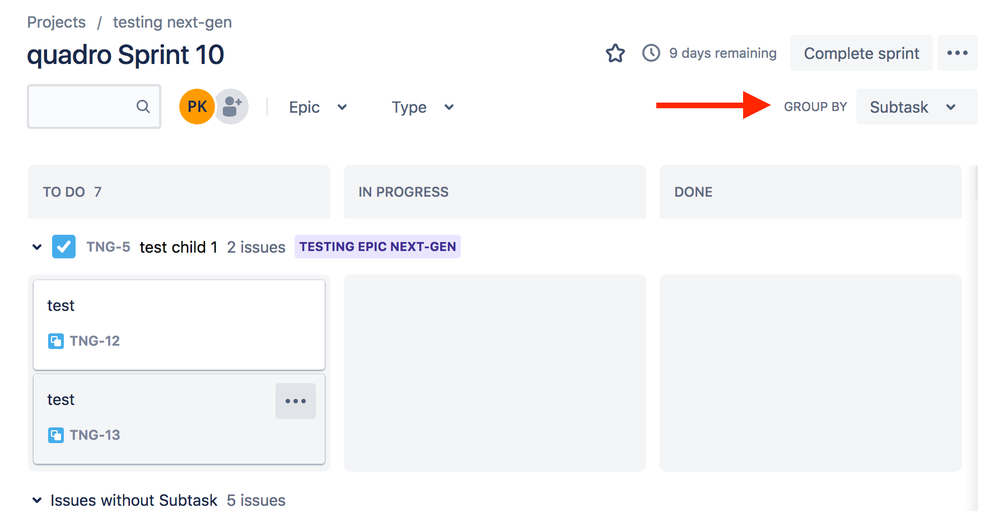Click the GROUP BY label
The height and width of the screenshot is (511, 999).
(816, 107)
